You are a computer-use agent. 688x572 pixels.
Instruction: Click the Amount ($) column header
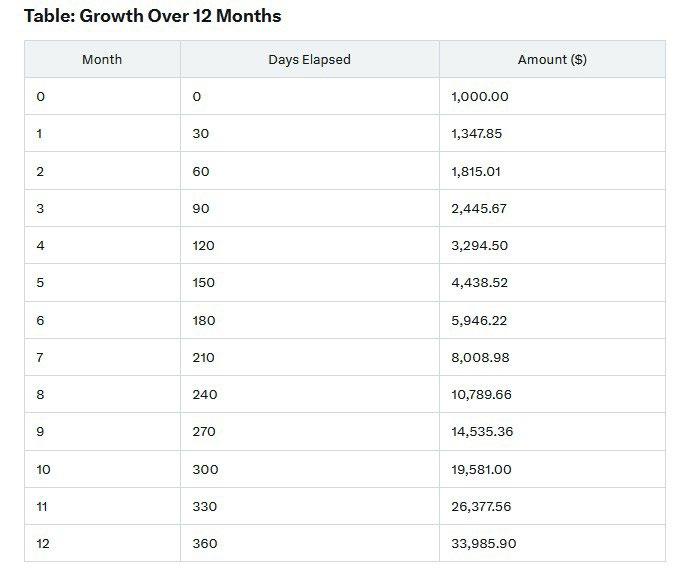[552, 60]
